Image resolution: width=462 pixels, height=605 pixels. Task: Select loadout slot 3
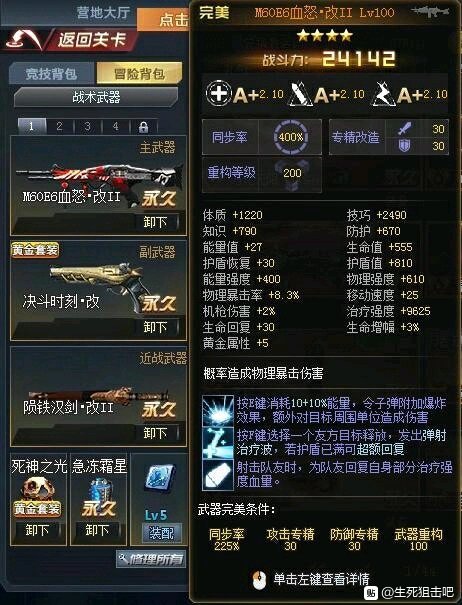[x=88, y=127]
